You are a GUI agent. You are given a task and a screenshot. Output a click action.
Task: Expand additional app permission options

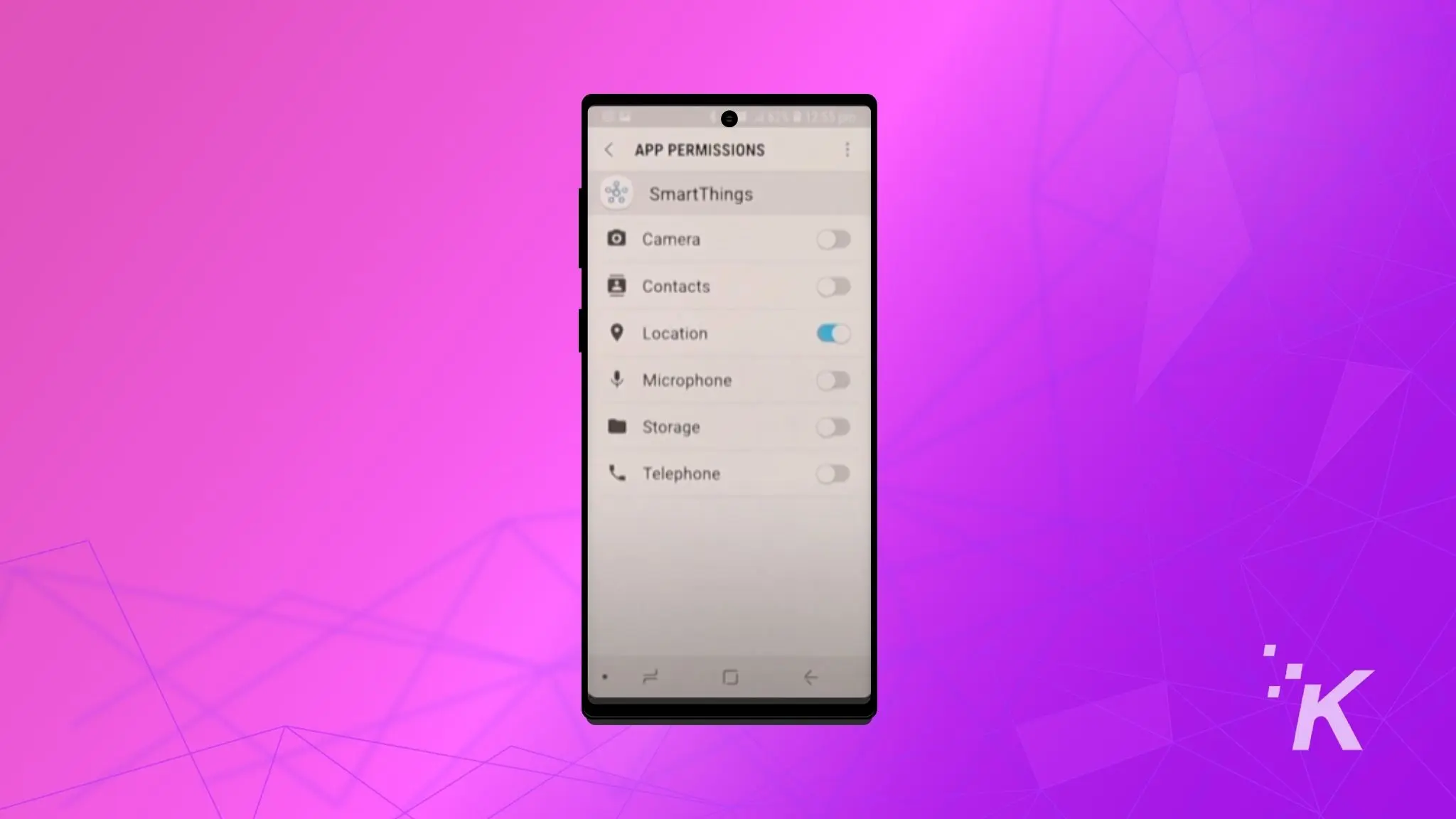click(847, 149)
